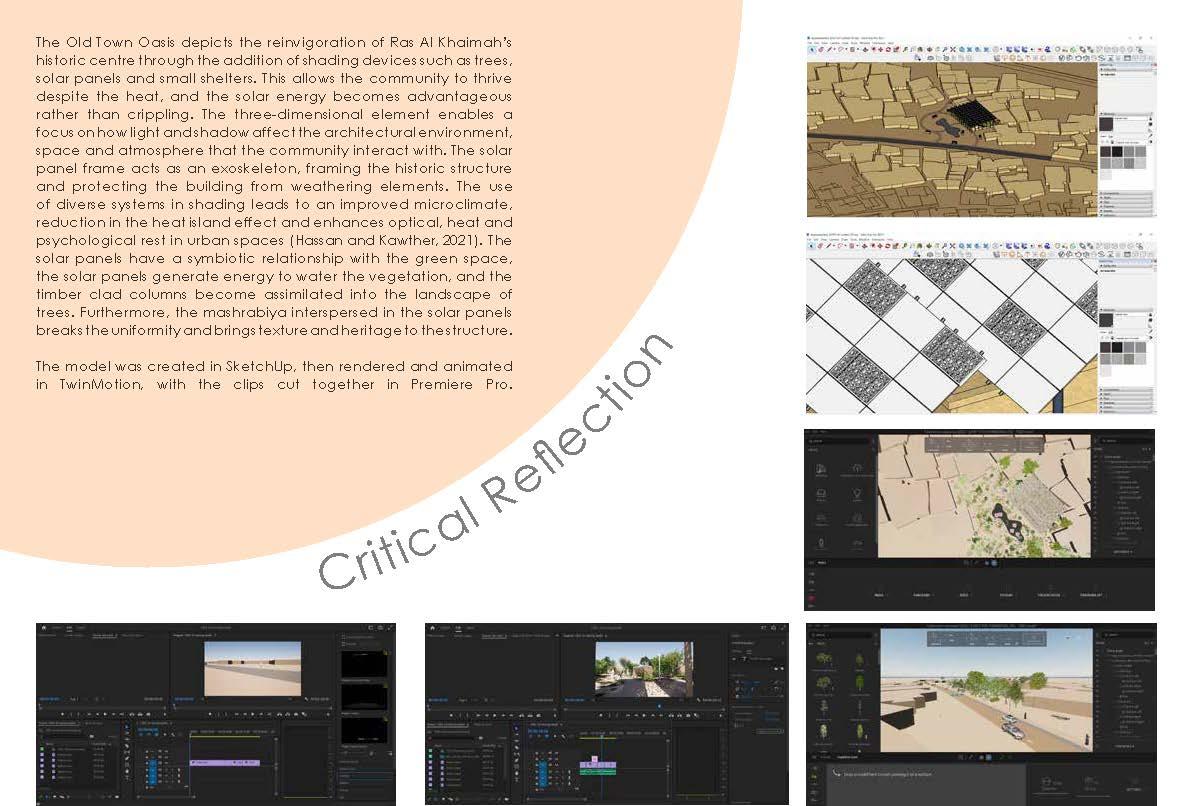Viewport: 1191px width, 806px height.
Task: Pick the pink Eraser tool in top SketchUp window
Action: click(x=820, y=49)
